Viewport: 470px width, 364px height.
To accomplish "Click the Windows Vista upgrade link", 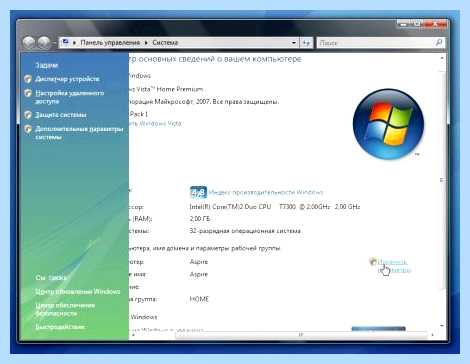I will coord(155,124).
